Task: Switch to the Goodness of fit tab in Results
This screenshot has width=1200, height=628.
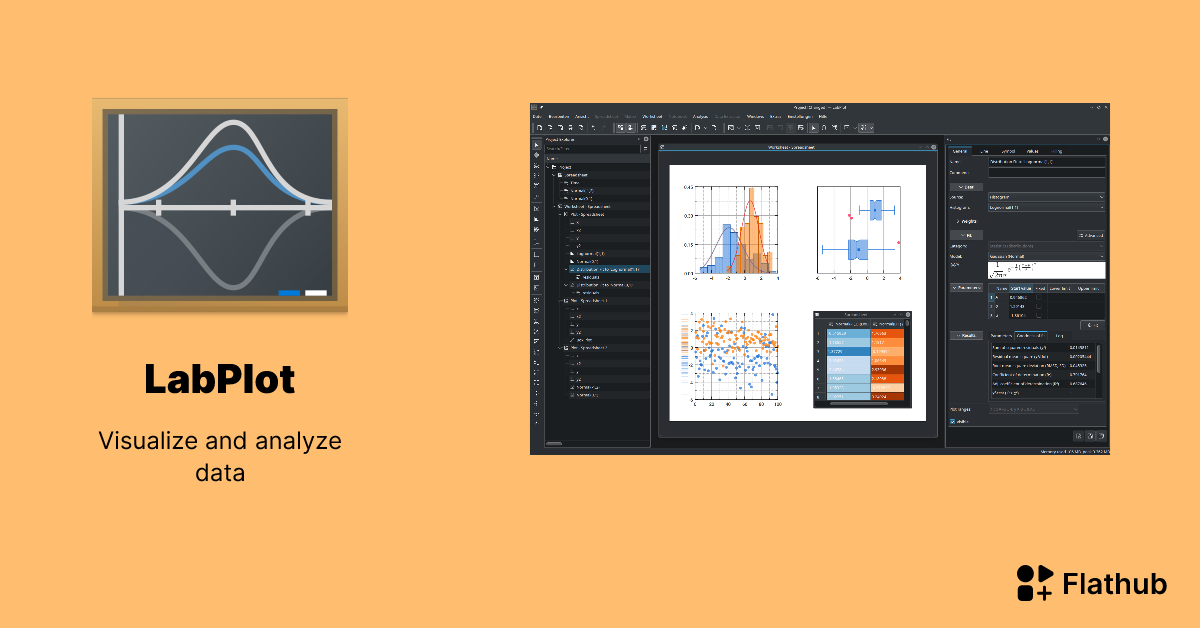Action: (1031, 333)
